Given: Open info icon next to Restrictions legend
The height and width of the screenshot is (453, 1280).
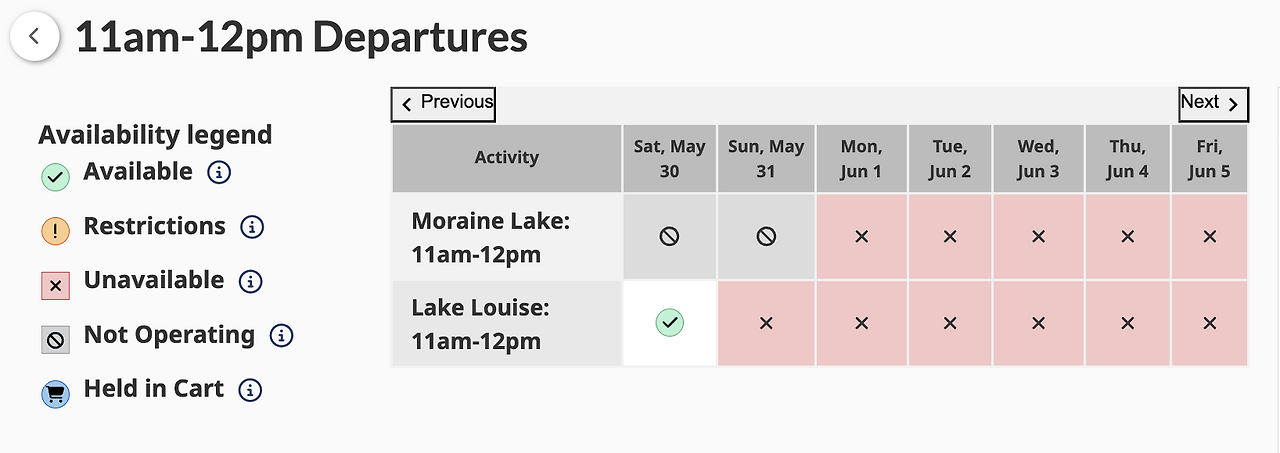Looking at the screenshot, I should [x=252, y=227].
